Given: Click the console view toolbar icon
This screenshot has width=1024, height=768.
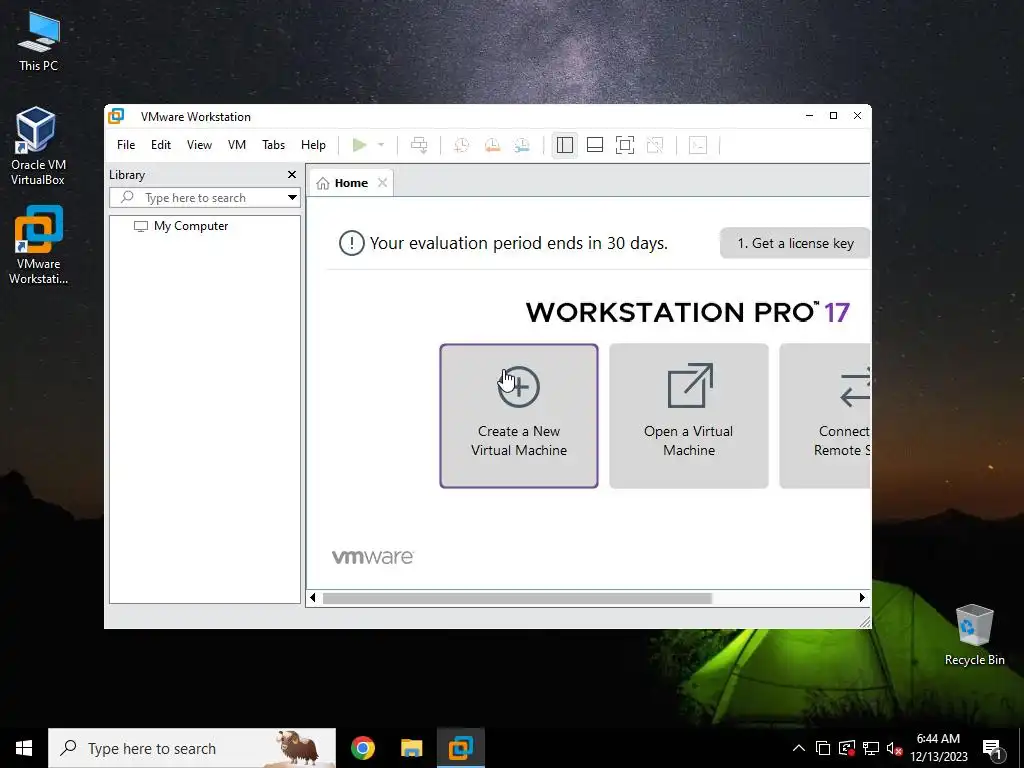Looking at the screenshot, I should pyautogui.click(x=698, y=145).
